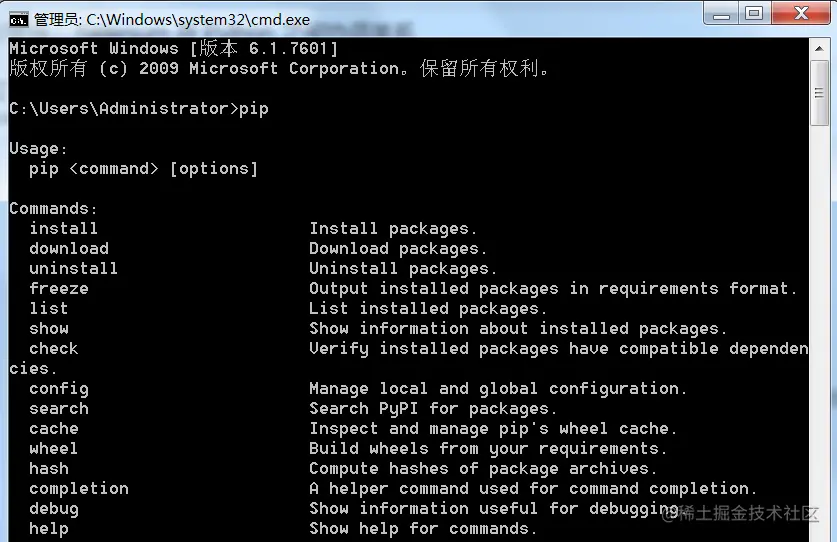Click the 'check' command name
The height and width of the screenshot is (542, 837).
(53, 349)
